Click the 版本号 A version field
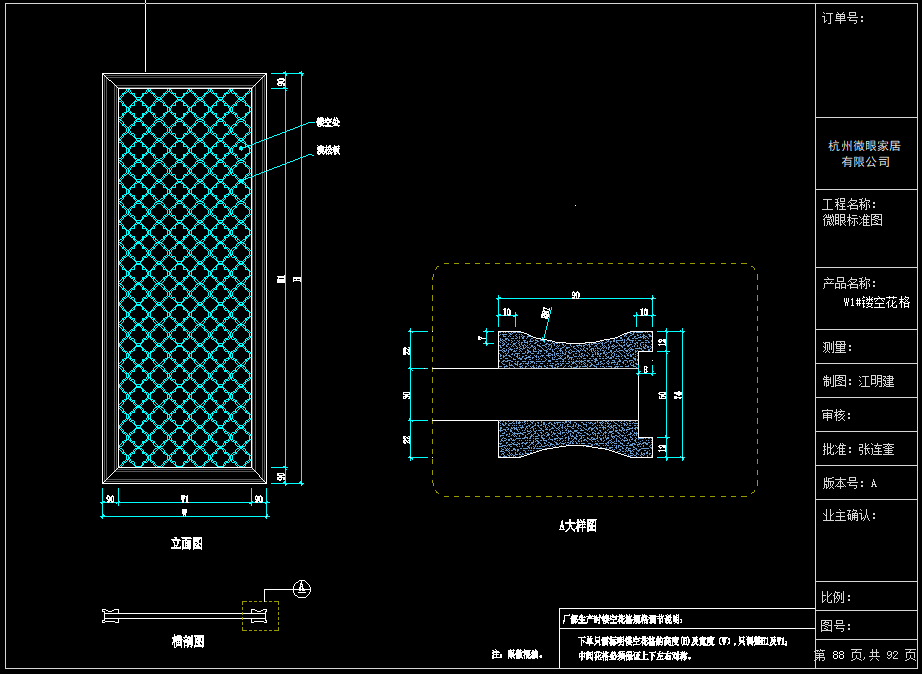Screen dimensions: 922x674 click(849, 484)
